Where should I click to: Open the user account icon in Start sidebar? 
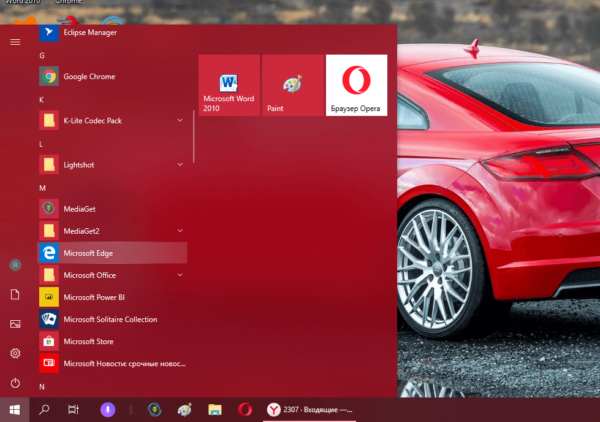coord(15,265)
